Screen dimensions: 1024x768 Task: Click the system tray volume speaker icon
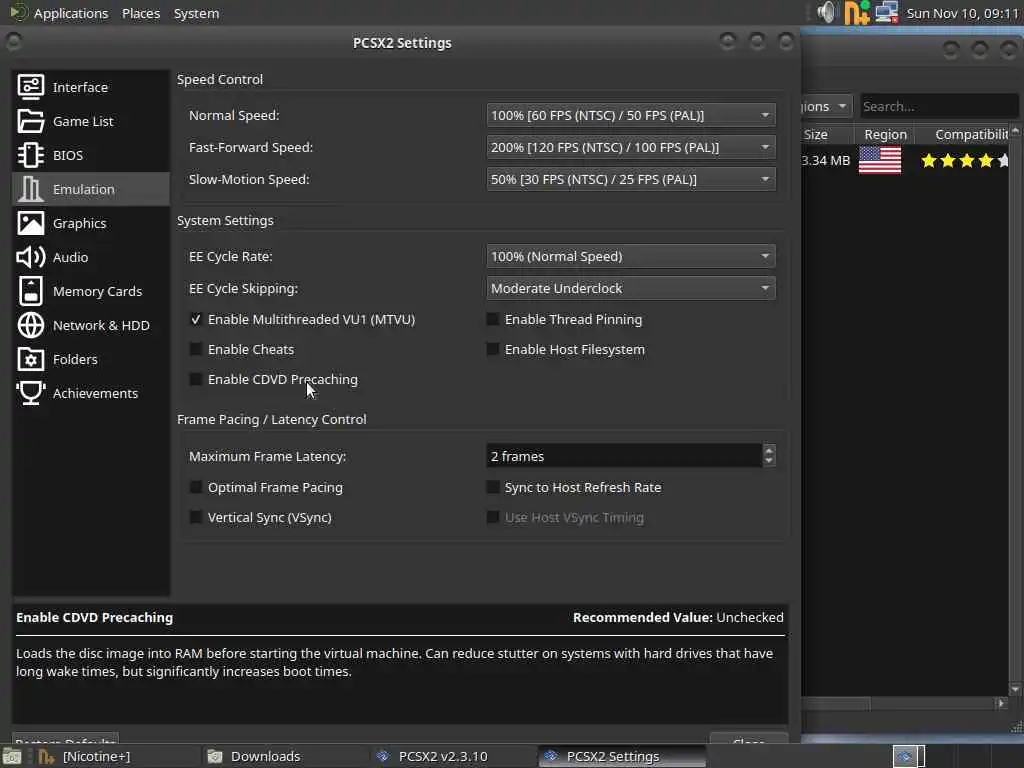point(827,12)
